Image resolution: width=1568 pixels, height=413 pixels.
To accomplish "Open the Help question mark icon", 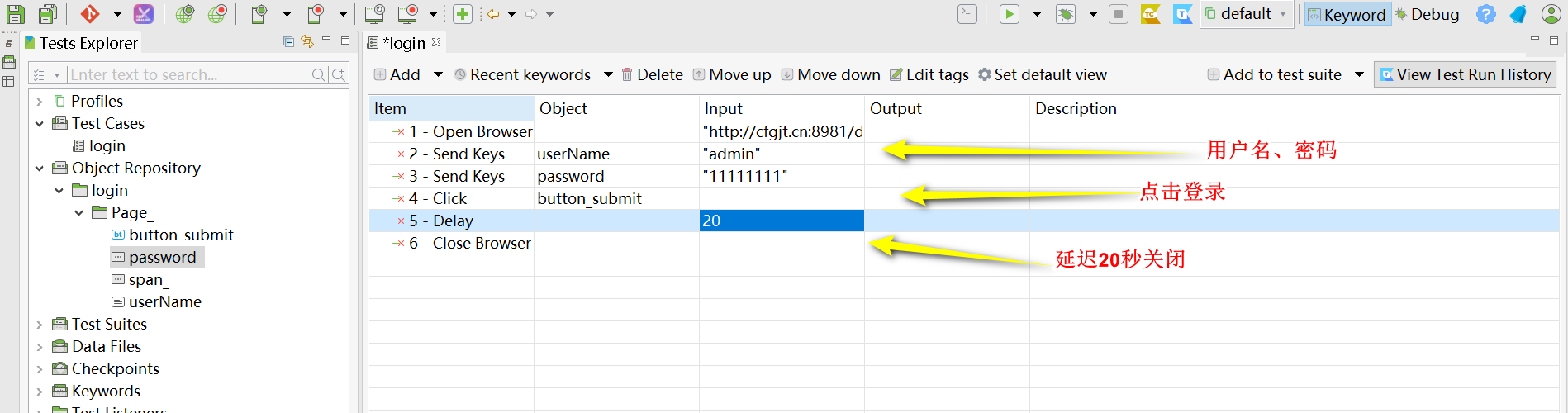I will coord(1486,14).
